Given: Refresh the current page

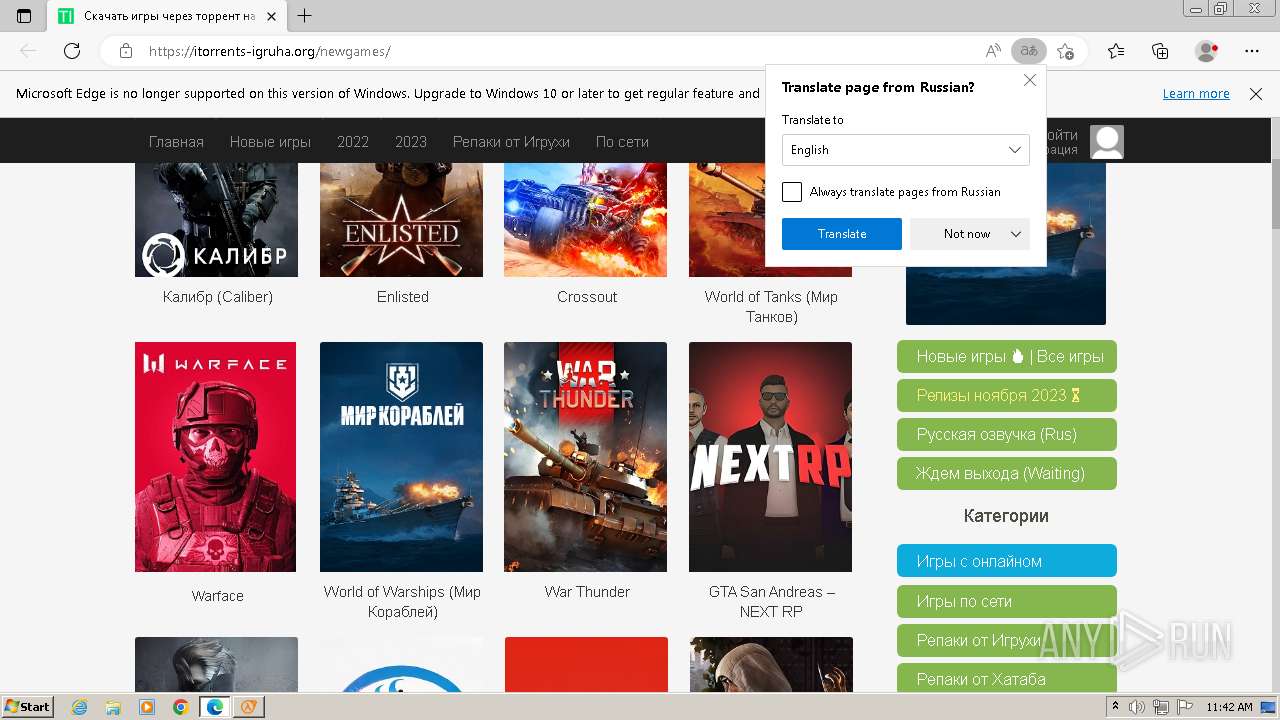Looking at the screenshot, I should (72, 51).
